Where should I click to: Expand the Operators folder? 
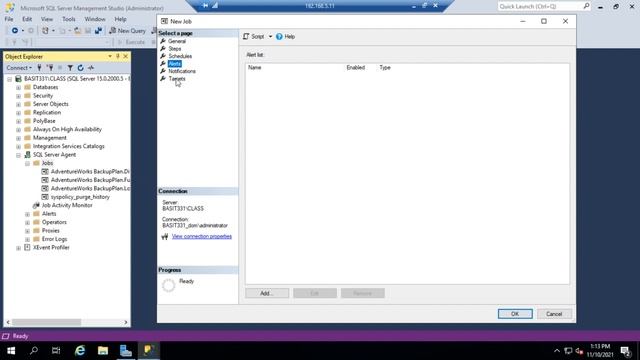(27, 223)
